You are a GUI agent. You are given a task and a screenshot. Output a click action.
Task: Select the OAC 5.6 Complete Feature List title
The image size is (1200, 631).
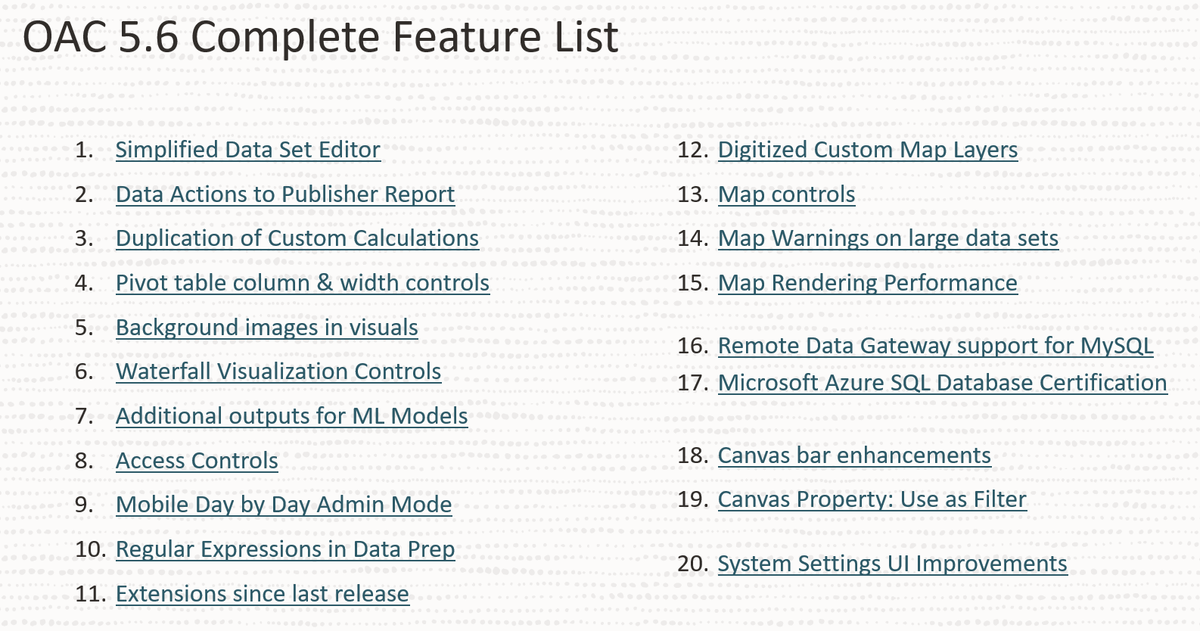[x=320, y=39]
